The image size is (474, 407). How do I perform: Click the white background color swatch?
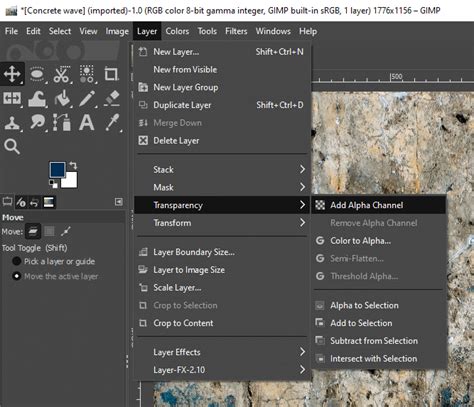pyautogui.click(x=71, y=182)
